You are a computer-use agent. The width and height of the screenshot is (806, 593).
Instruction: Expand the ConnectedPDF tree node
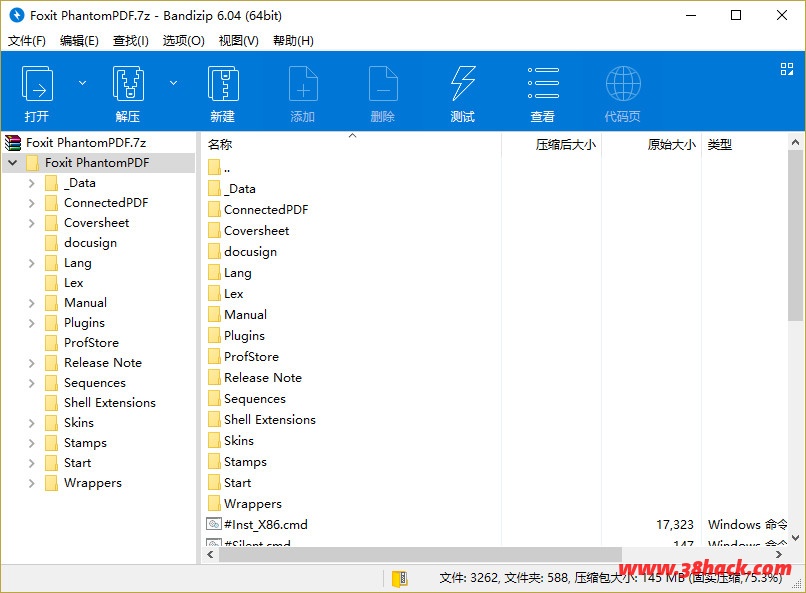click(x=32, y=203)
